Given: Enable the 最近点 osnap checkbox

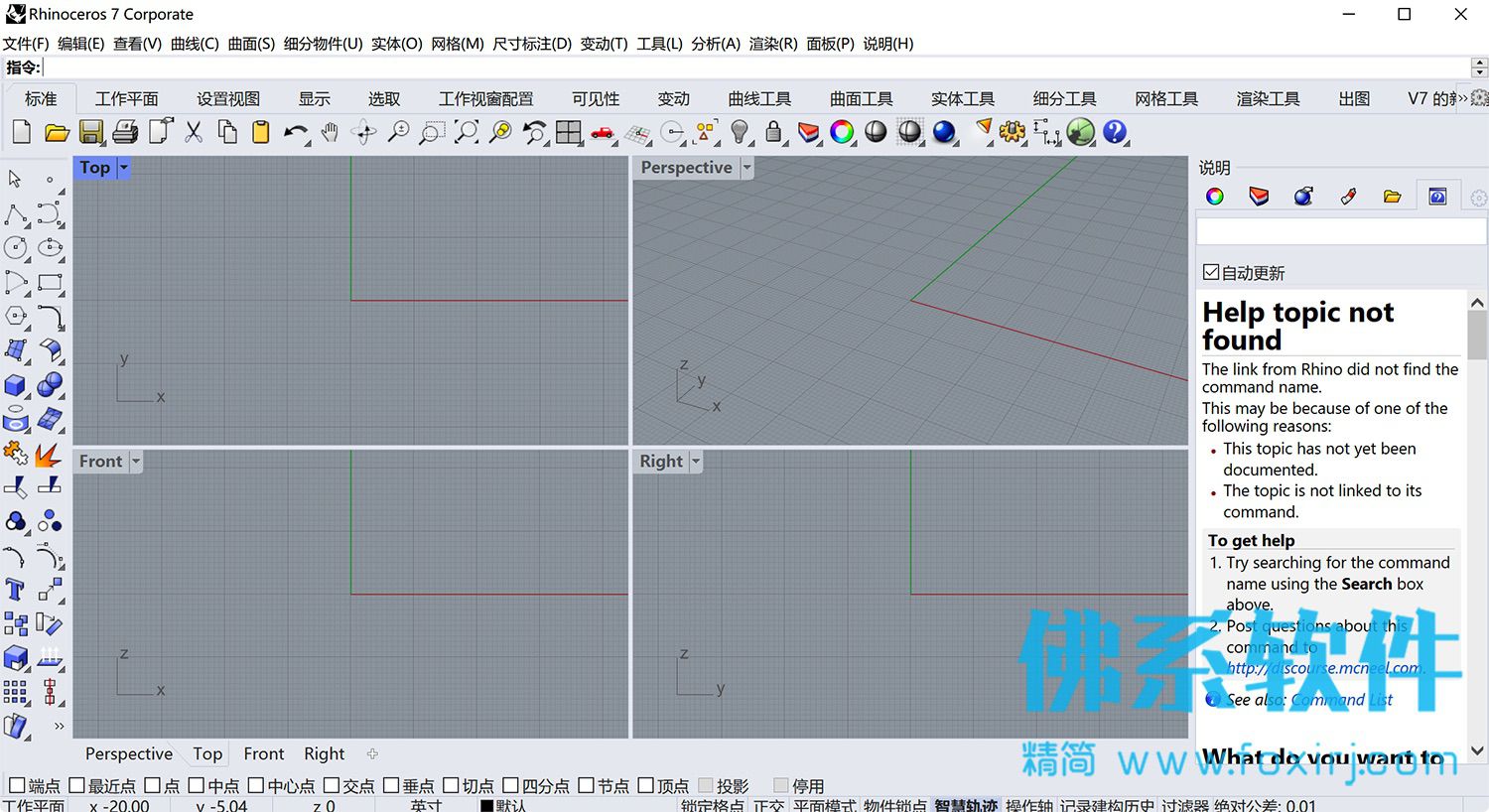Looking at the screenshot, I should point(76,785).
